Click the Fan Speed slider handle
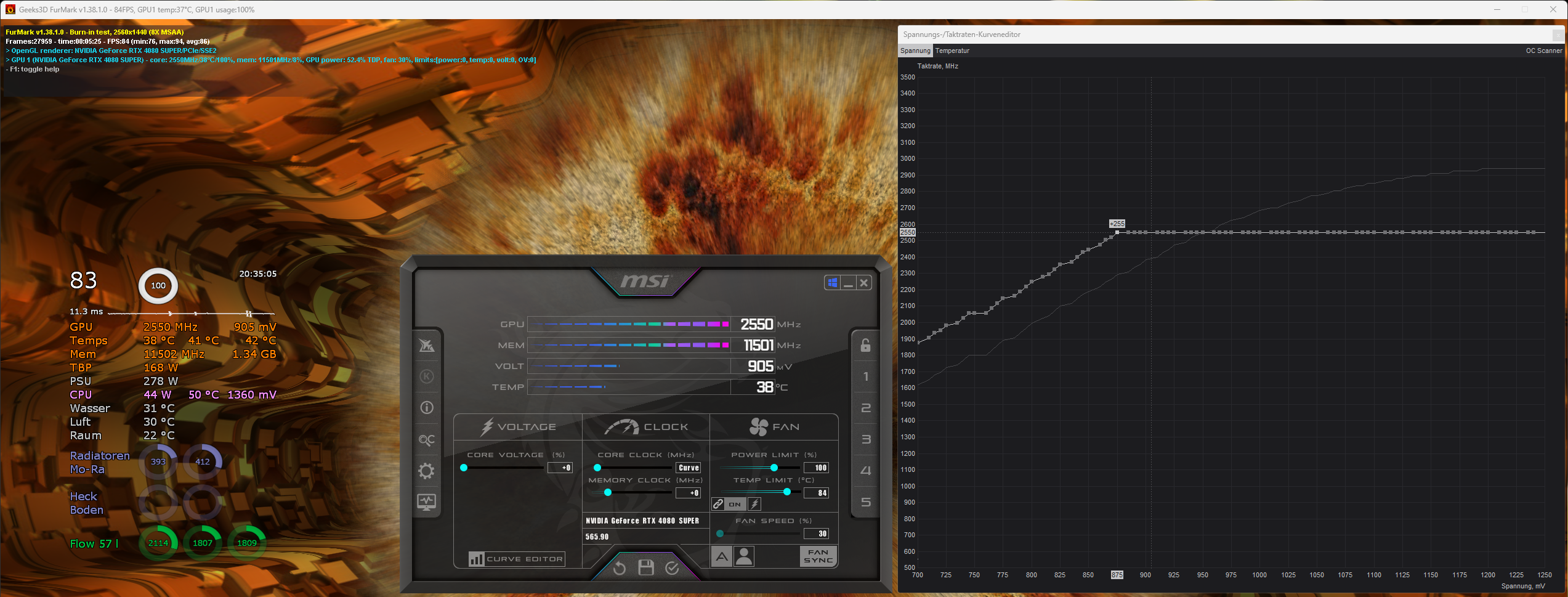 720,534
